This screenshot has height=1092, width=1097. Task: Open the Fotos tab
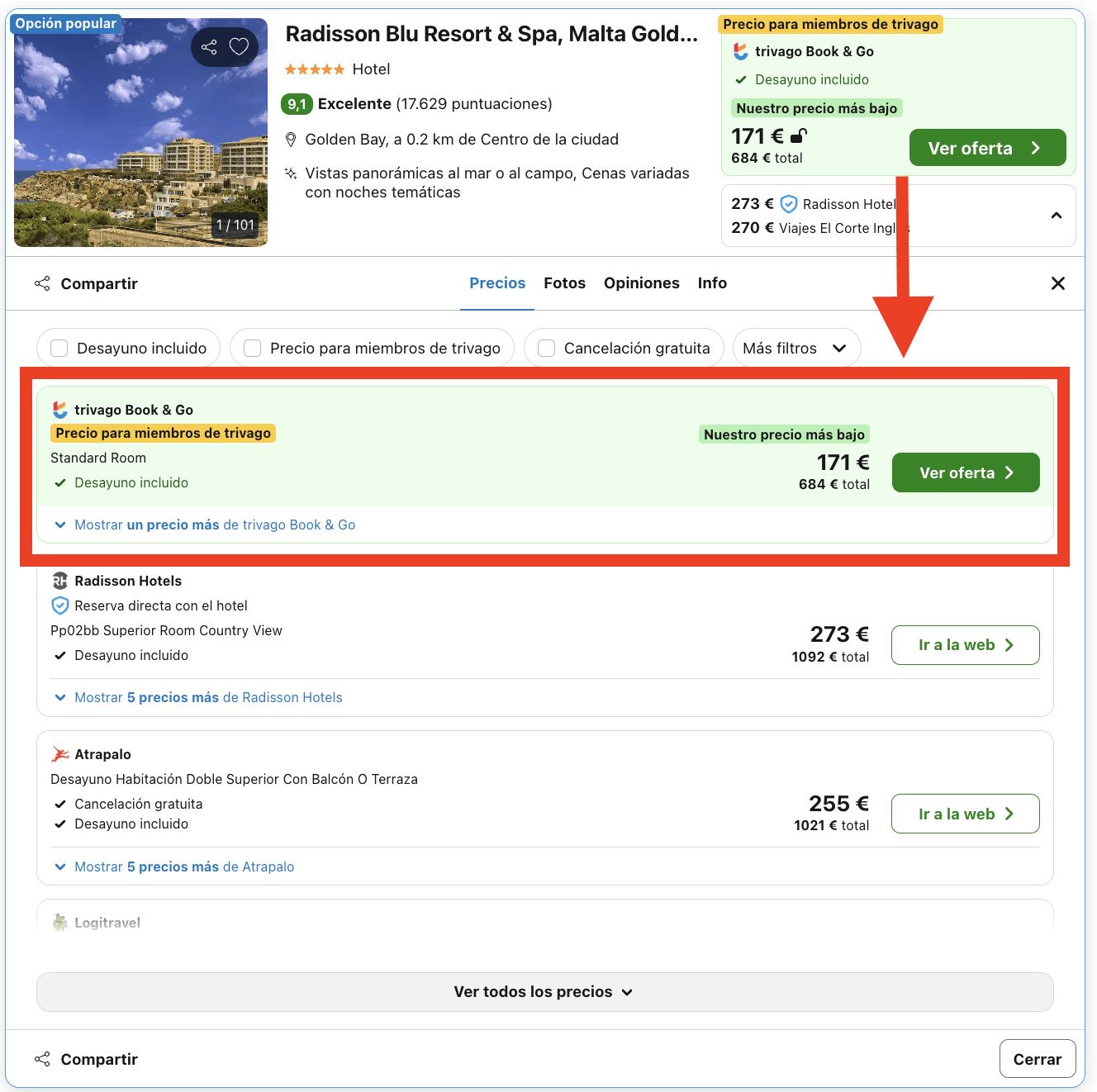click(x=565, y=283)
